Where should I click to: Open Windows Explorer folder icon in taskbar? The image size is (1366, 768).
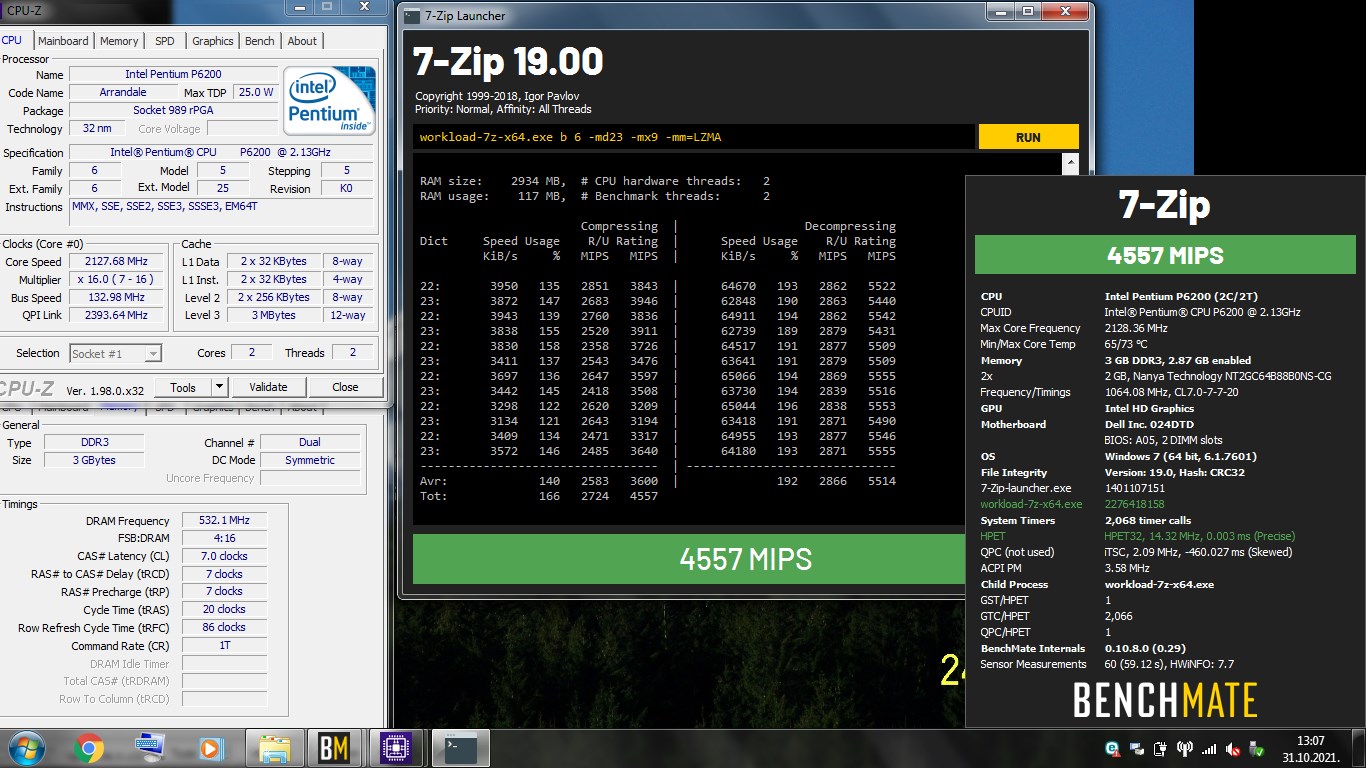274,748
